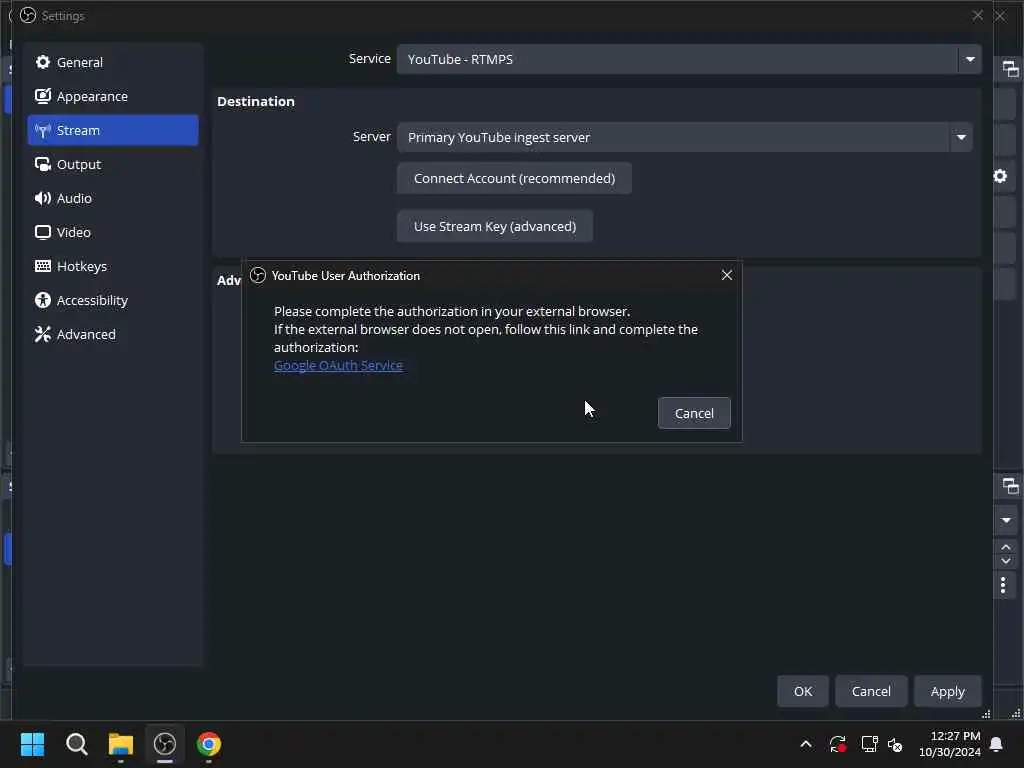Apply the settings changes
Viewport: 1024px width, 768px height.
click(947, 691)
